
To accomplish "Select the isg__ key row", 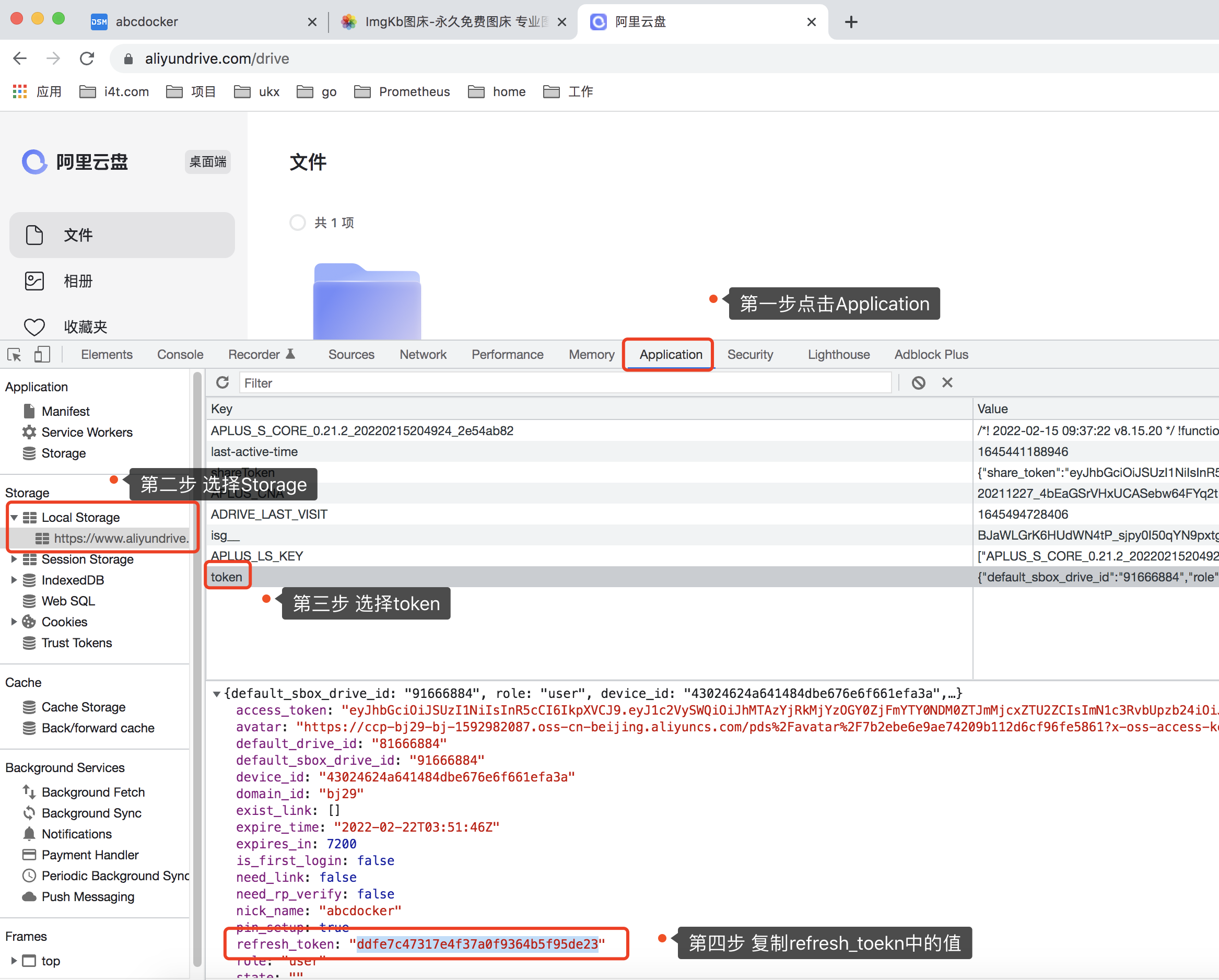I will point(712,535).
